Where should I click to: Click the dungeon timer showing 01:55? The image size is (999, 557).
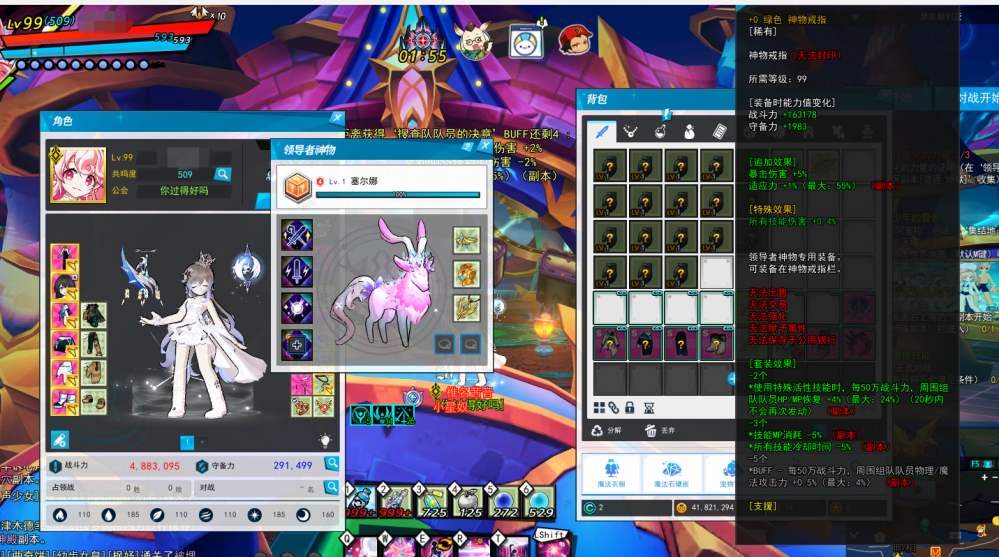point(423,56)
